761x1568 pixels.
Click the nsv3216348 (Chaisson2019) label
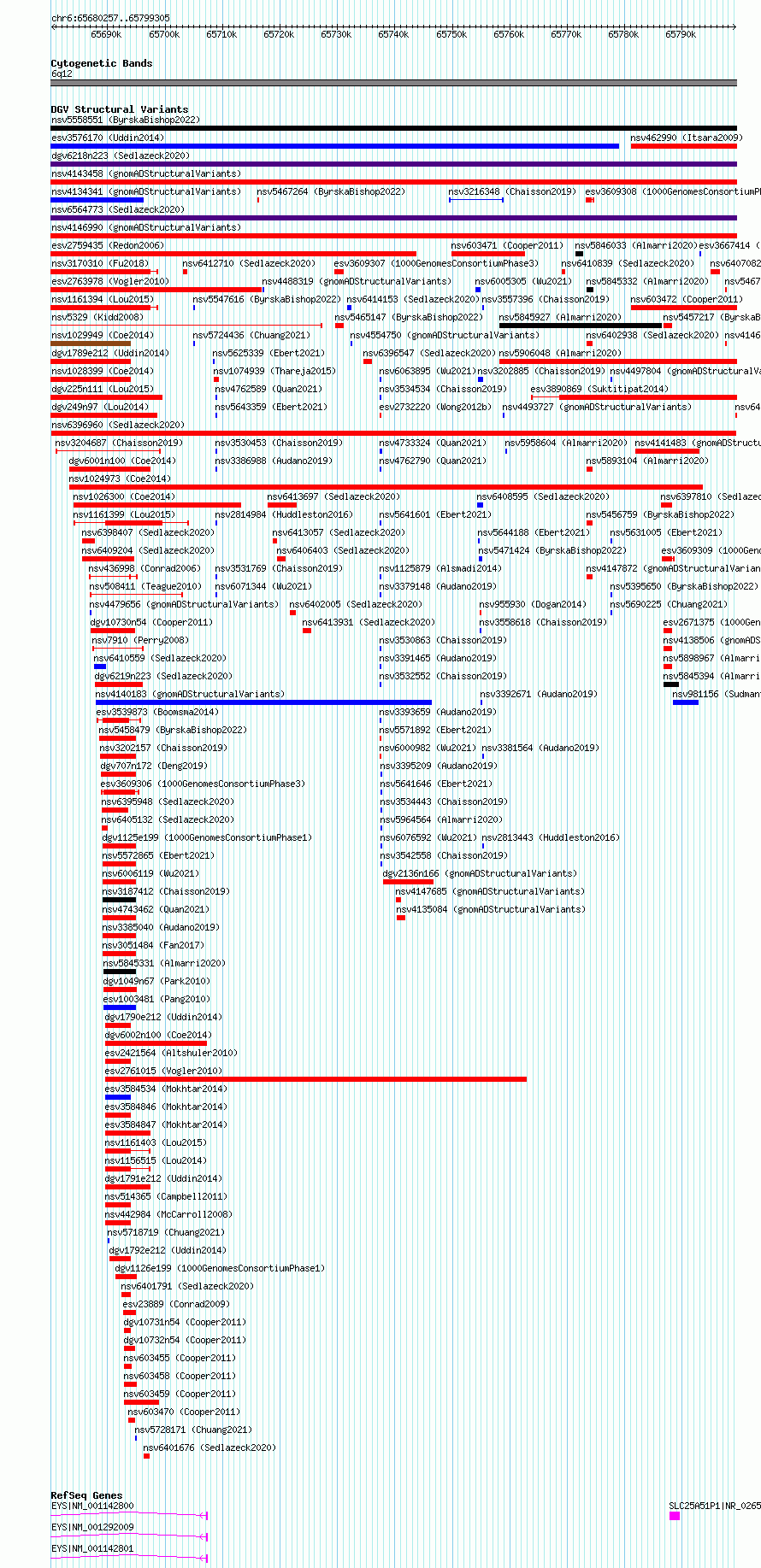click(513, 191)
